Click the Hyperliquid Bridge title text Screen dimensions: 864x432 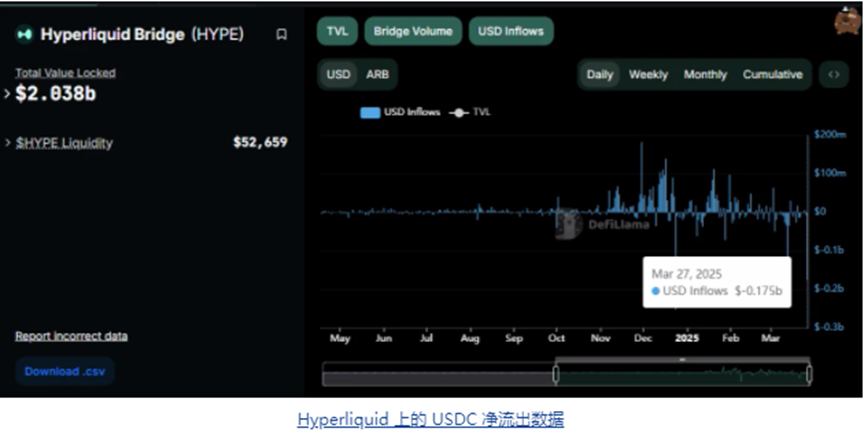tap(113, 35)
